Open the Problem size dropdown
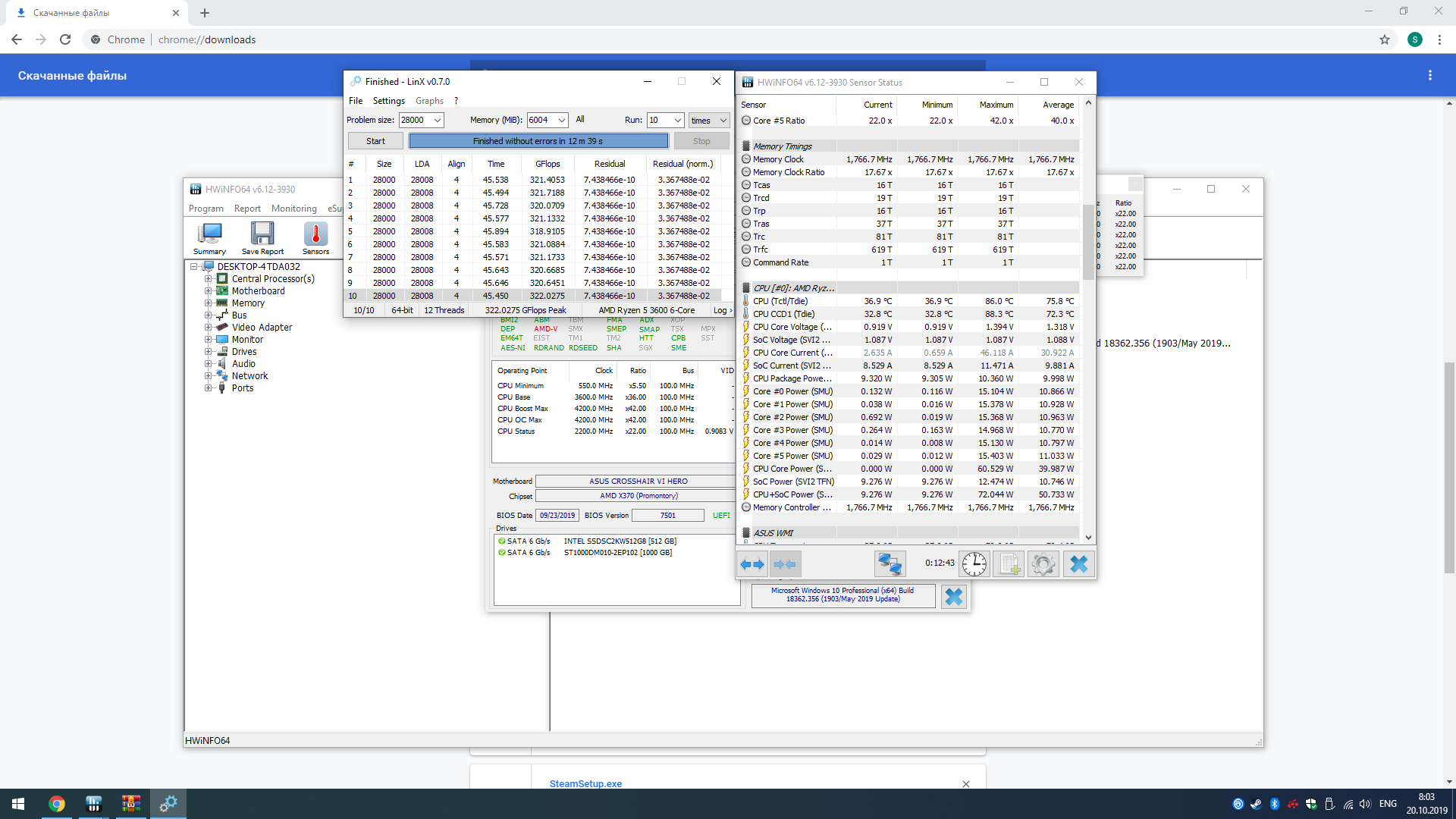The height and width of the screenshot is (819, 1456). 438,121
